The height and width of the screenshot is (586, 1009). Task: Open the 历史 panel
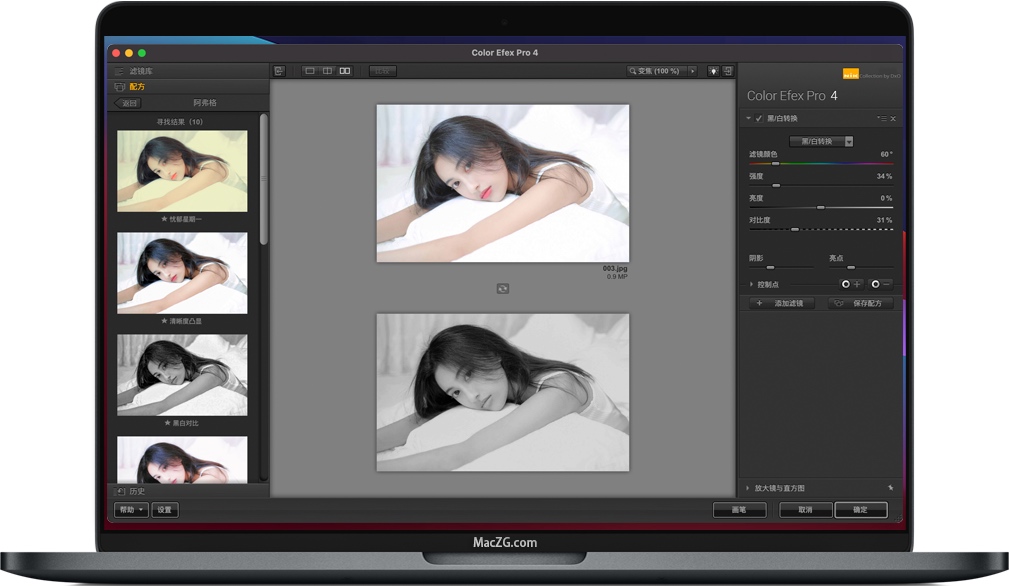(x=137, y=491)
